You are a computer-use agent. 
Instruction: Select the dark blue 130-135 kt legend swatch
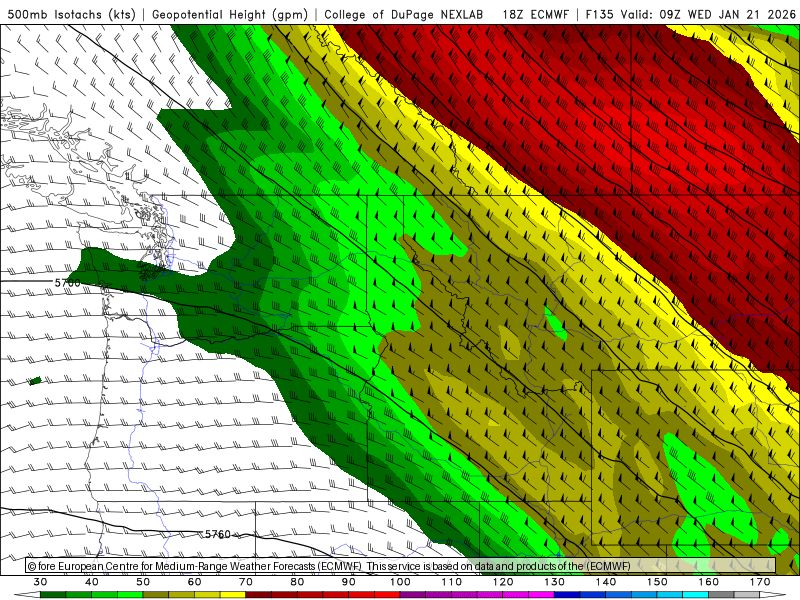coord(567,595)
